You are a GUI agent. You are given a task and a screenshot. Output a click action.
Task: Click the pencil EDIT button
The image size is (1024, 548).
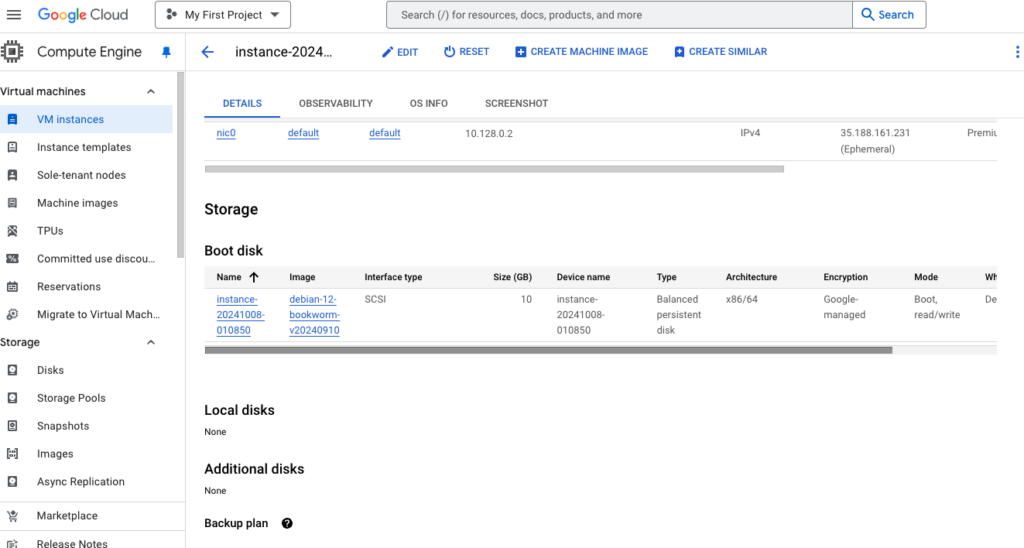400,52
